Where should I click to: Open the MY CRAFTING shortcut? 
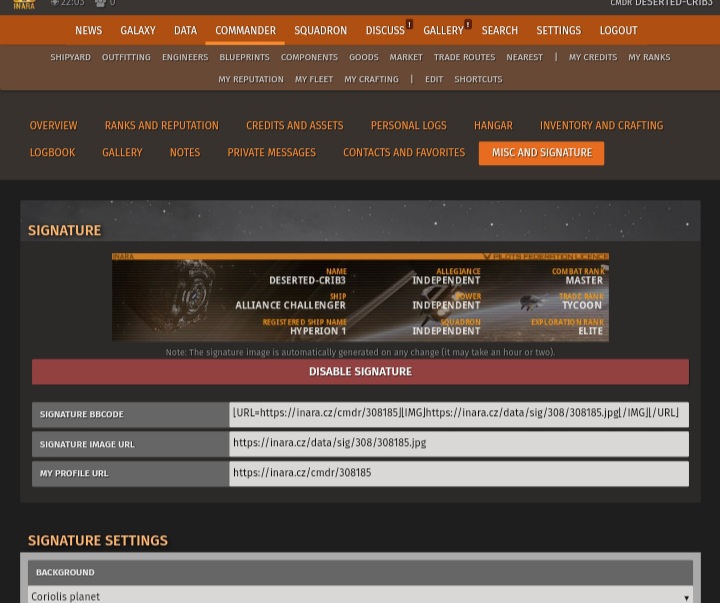point(371,79)
